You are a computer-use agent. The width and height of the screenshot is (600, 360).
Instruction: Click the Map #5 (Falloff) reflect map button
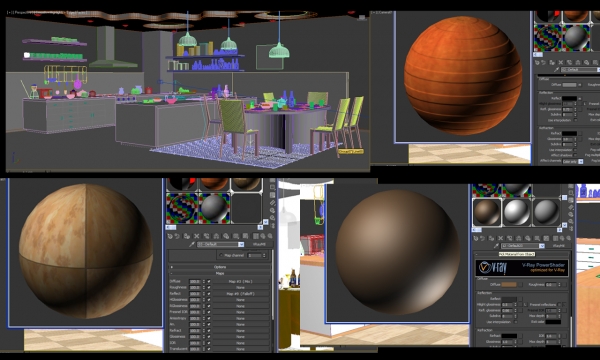click(x=240, y=293)
